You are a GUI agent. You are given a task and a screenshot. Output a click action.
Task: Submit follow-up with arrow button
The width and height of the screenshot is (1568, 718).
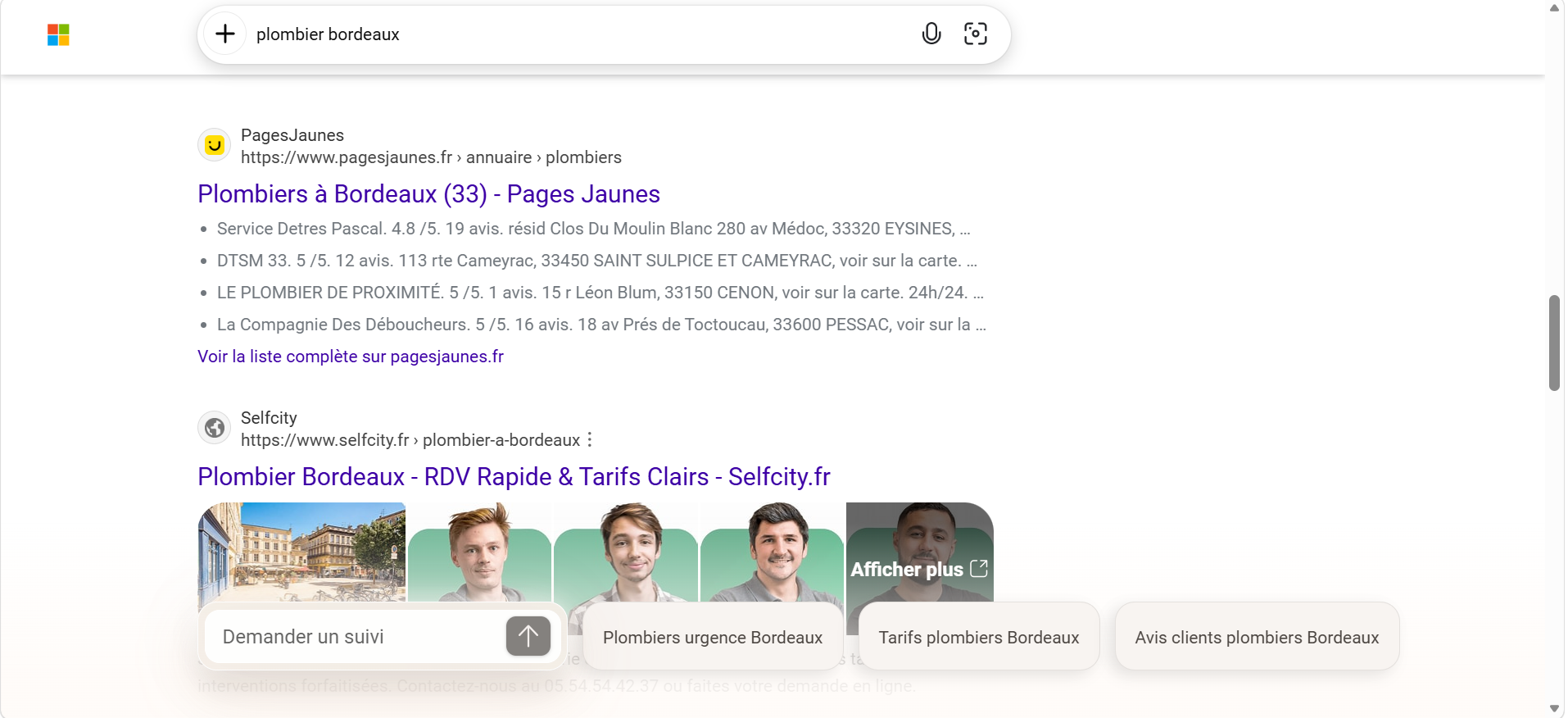click(x=528, y=636)
